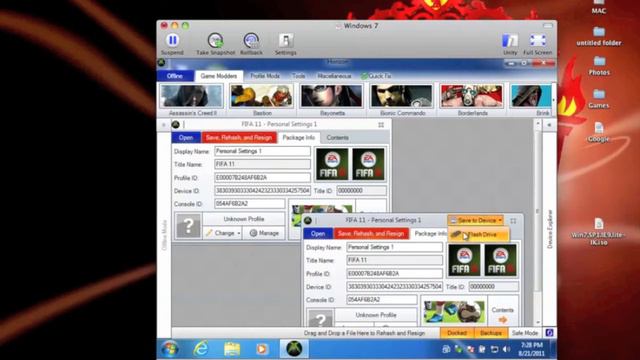Screen dimensions: 640x360
Task: Open Windows Media Player from the taskbar
Action: tap(262, 349)
